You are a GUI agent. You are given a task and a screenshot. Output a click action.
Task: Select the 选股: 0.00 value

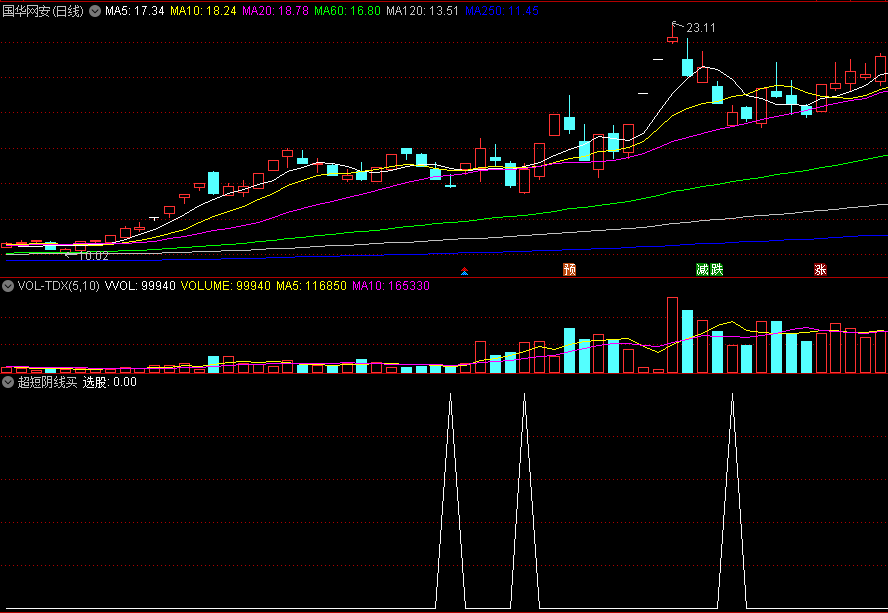tap(110, 382)
